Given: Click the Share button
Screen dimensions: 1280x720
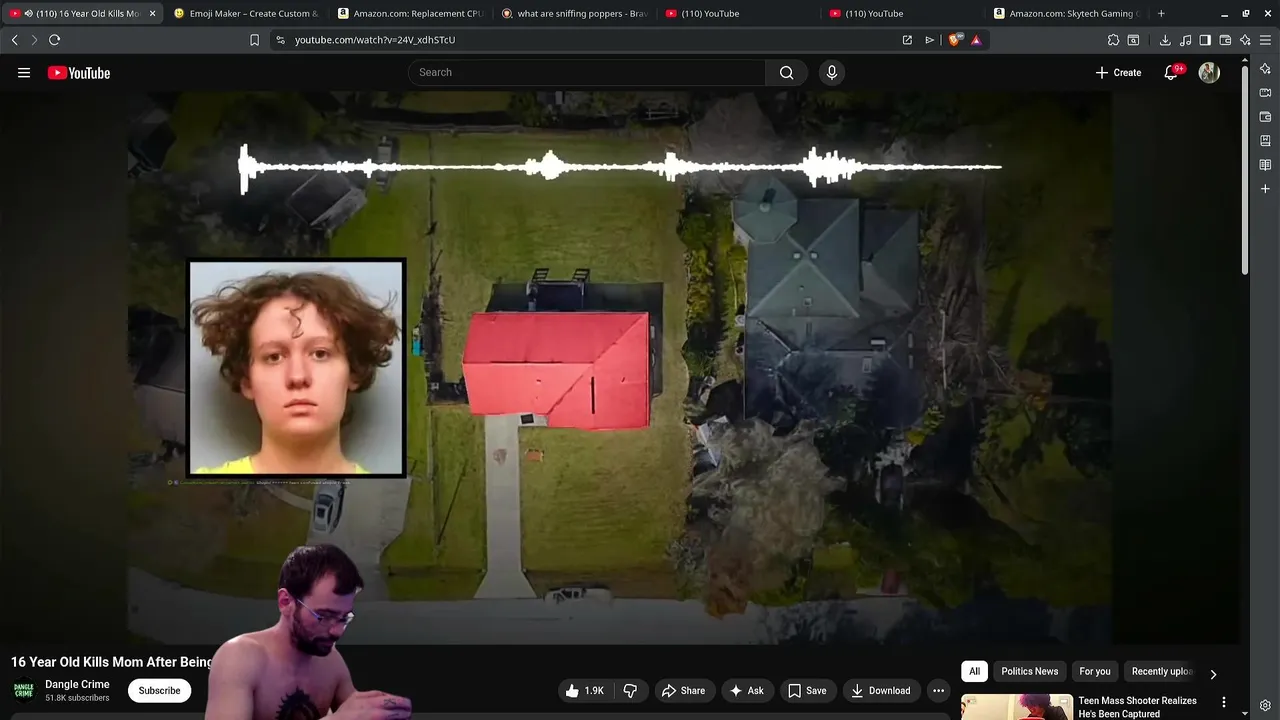Looking at the screenshot, I should [x=684, y=690].
